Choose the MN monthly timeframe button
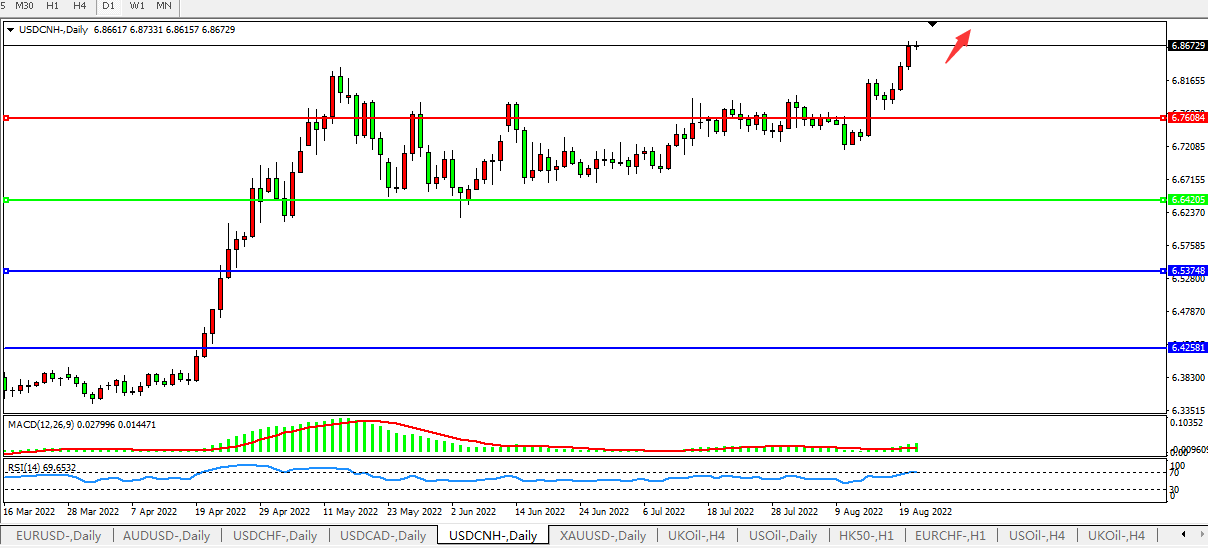Viewport: 1208px width, 548px height. tap(163, 6)
